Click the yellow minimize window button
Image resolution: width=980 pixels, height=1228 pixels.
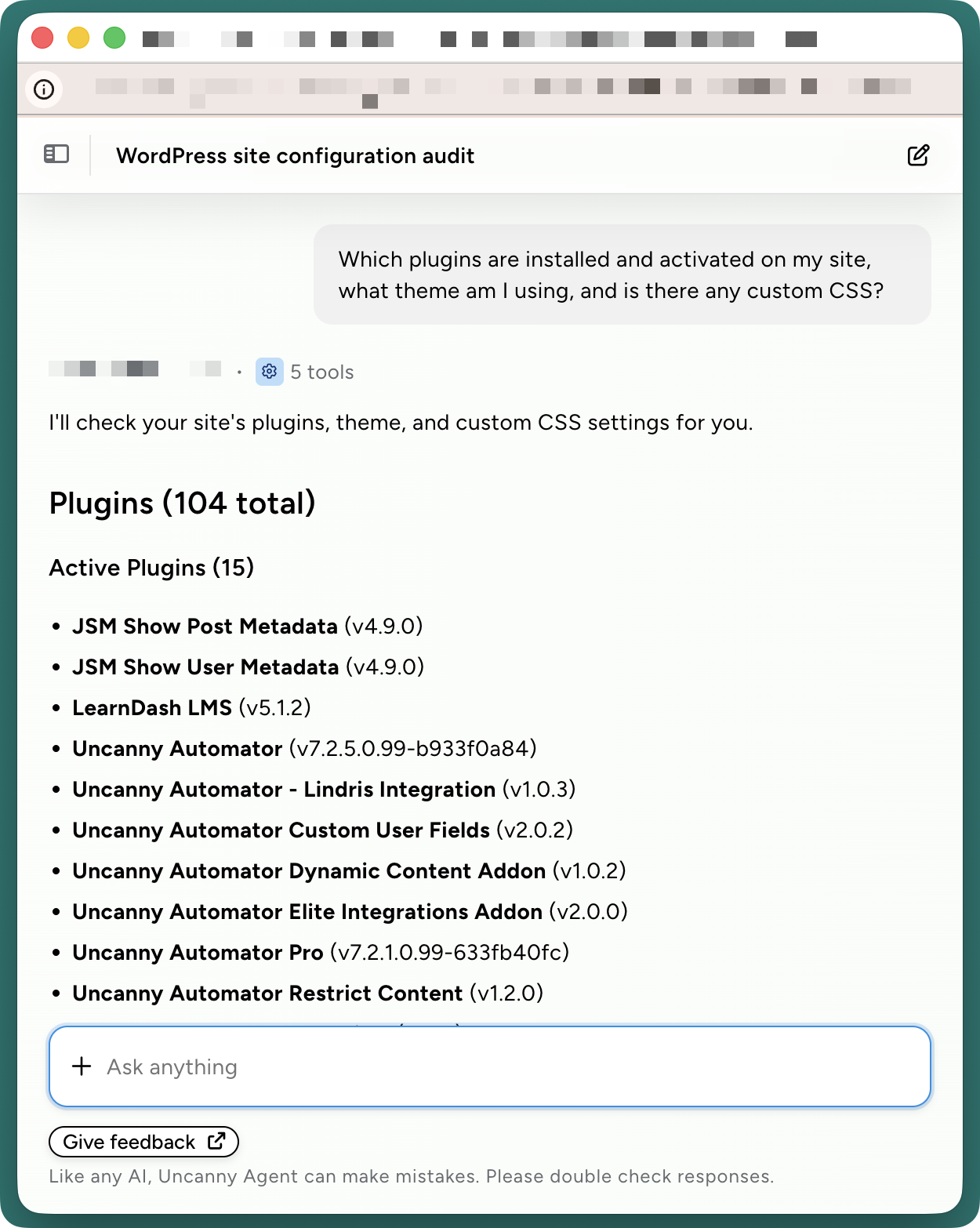(78, 38)
